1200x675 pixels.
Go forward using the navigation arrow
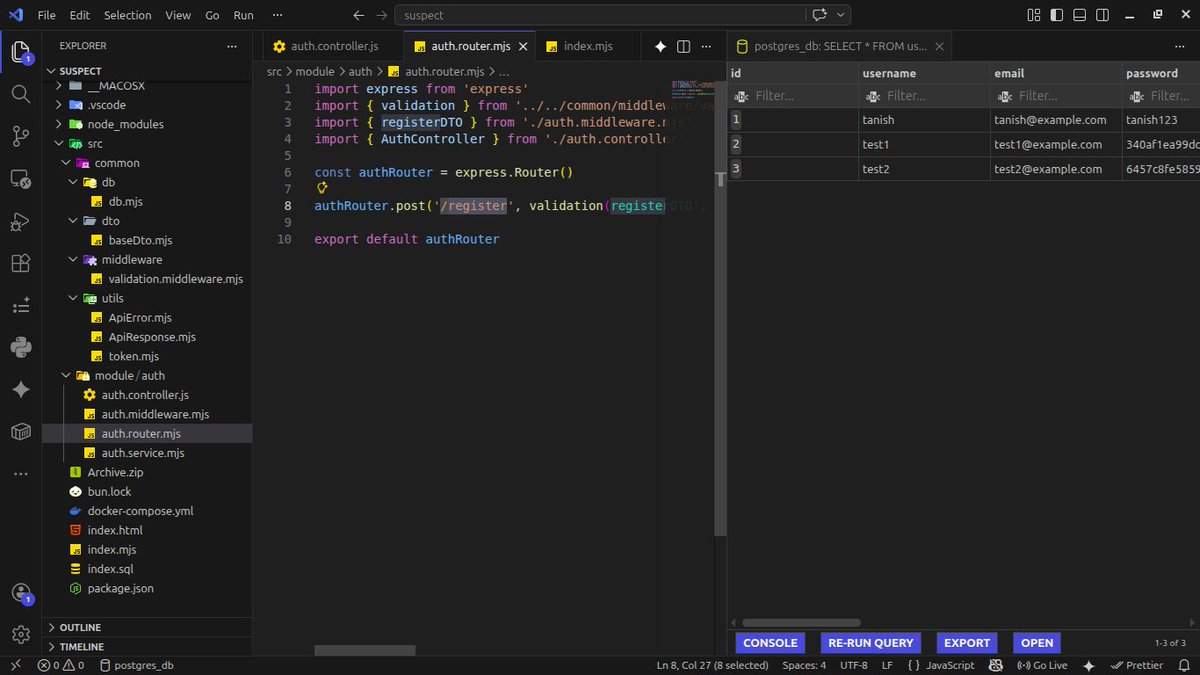coord(382,15)
